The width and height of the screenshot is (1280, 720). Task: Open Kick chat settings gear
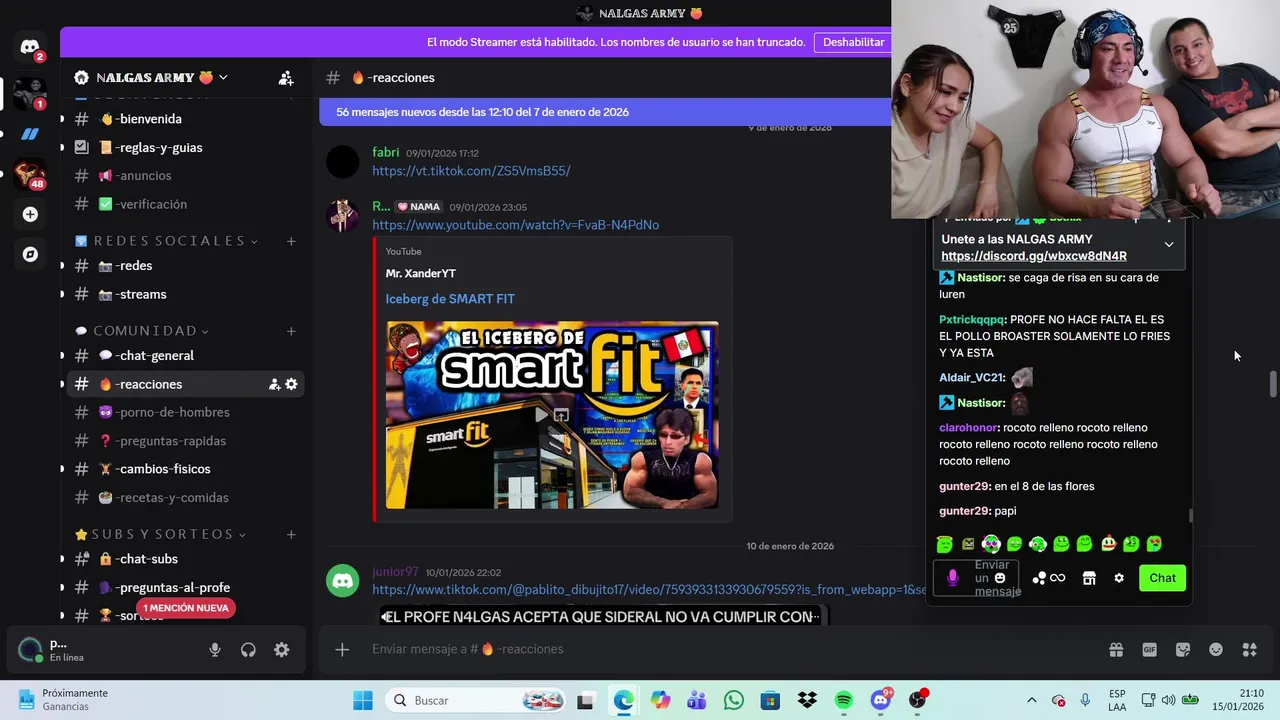[1119, 578]
